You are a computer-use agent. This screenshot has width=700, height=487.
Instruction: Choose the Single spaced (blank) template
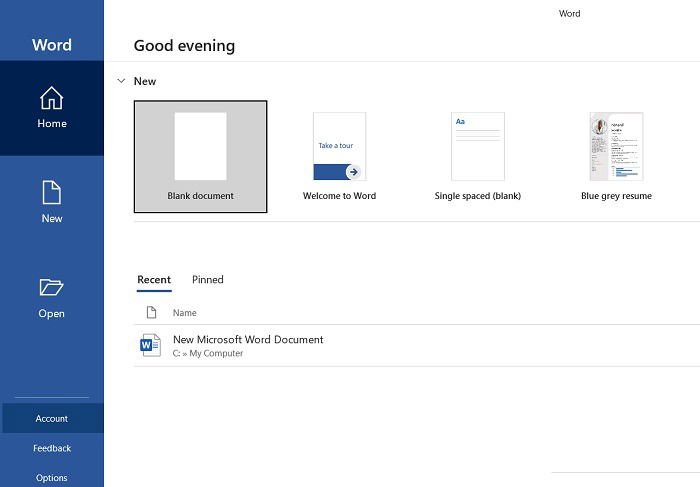(x=478, y=157)
